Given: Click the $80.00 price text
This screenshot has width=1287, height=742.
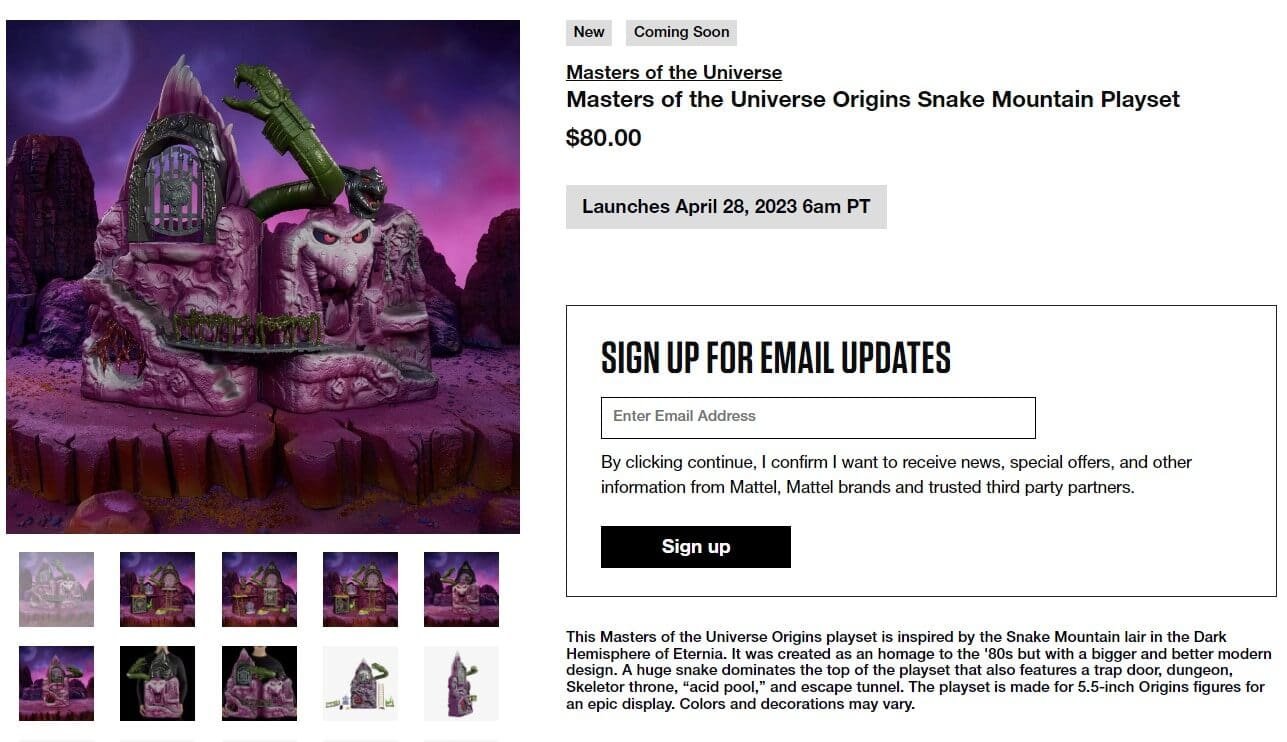Looking at the screenshot, I should pyautogui.click(x=603, y=137).
